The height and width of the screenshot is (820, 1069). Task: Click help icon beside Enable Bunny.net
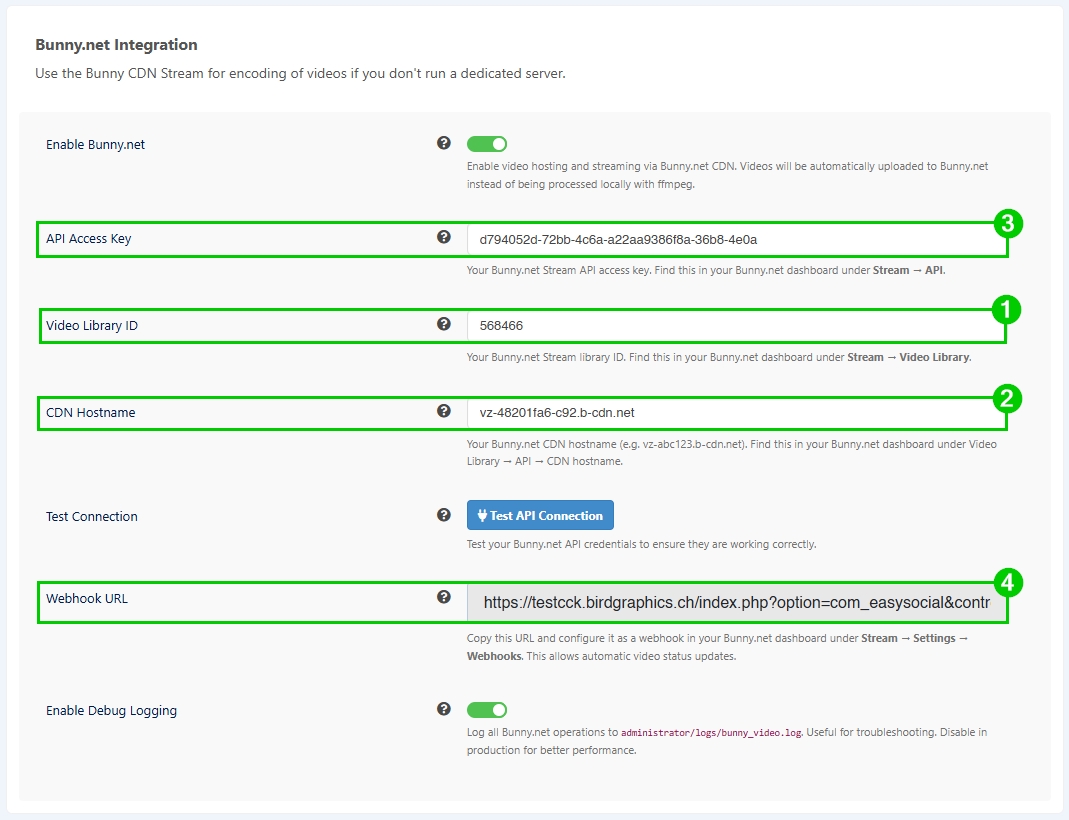pos(444,143)
